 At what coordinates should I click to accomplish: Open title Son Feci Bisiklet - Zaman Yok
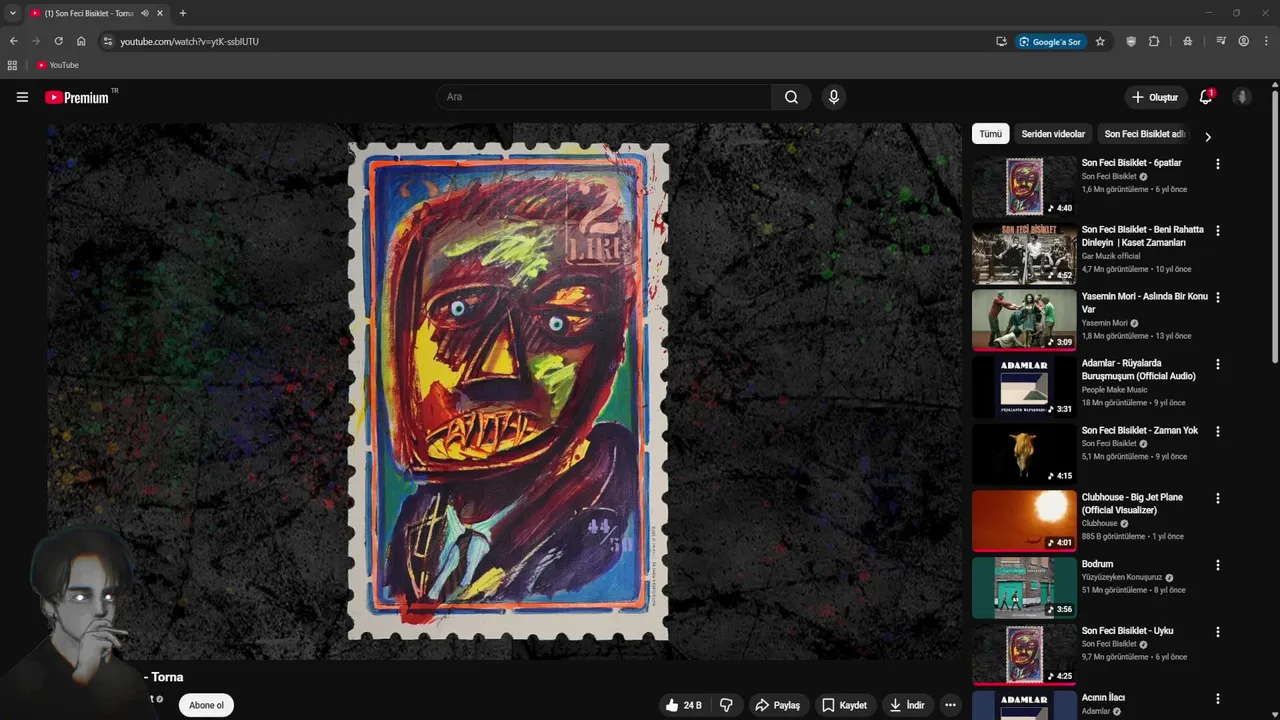click(x=1139, y=430)
